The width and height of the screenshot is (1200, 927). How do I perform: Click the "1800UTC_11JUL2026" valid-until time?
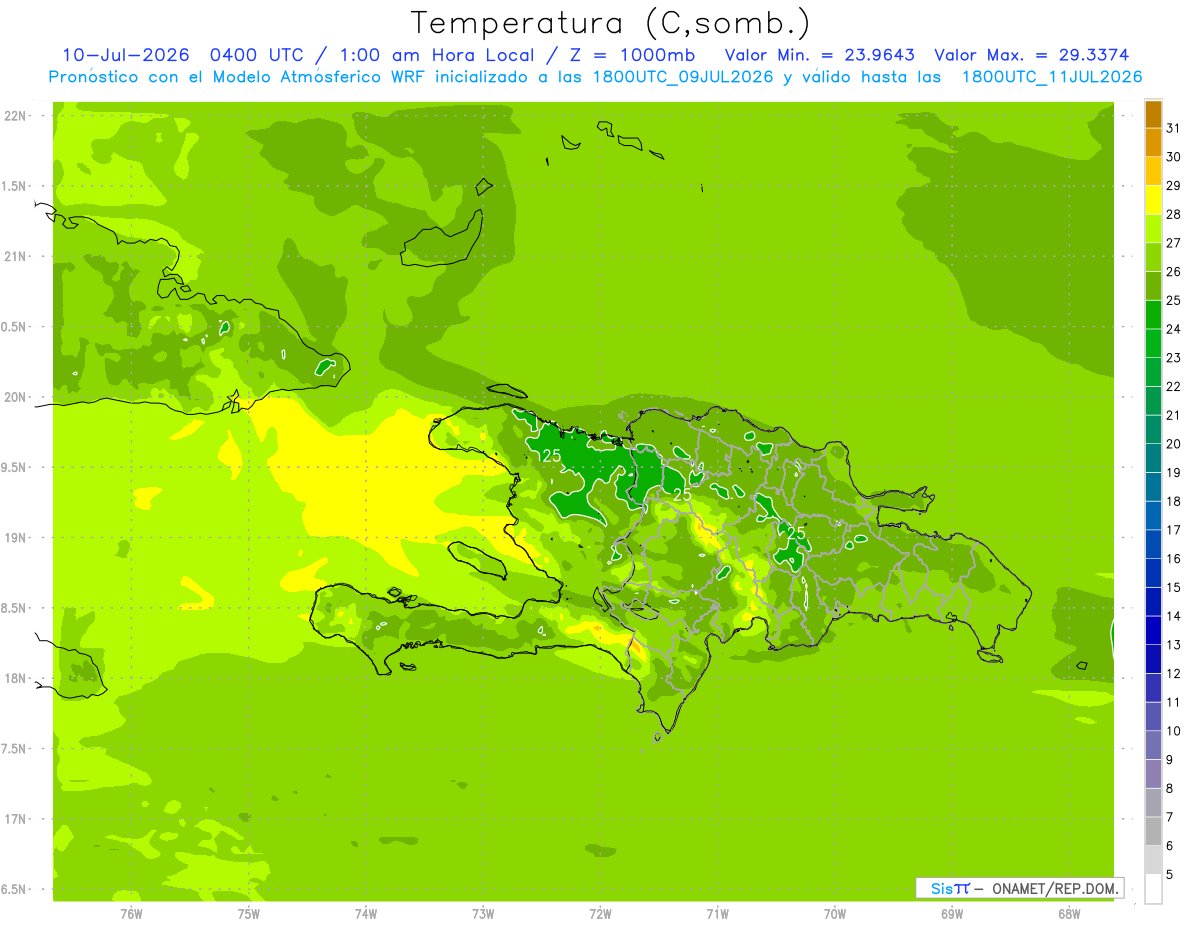(x=1052, y=77)
